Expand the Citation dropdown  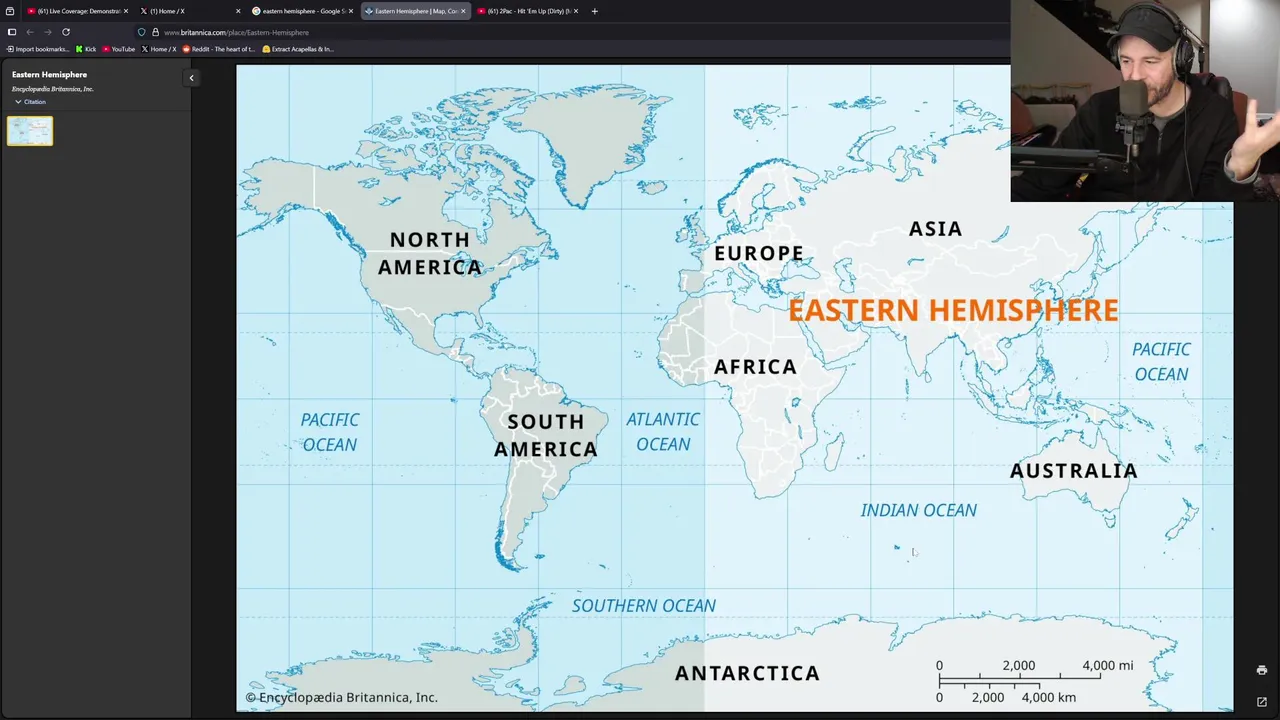click(x=30, y=102)
